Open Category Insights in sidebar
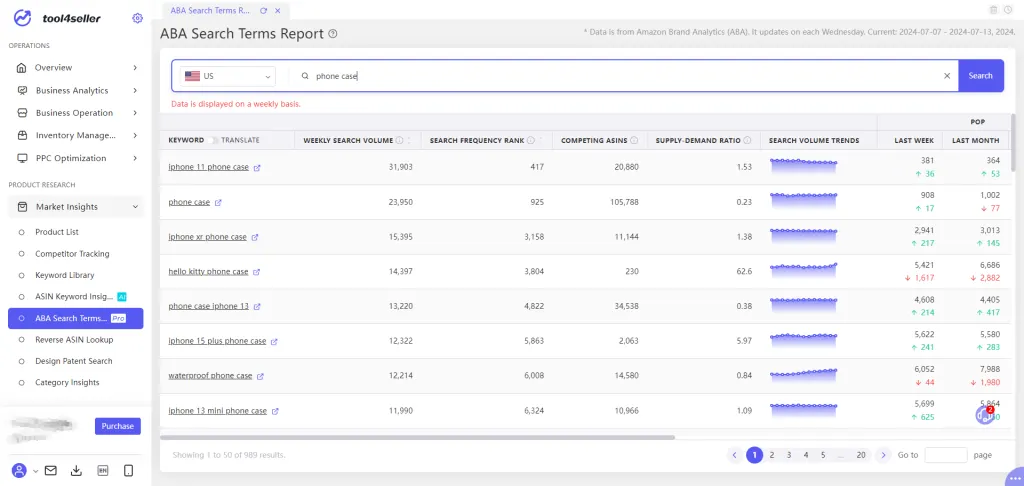 (x=67, y=383)
